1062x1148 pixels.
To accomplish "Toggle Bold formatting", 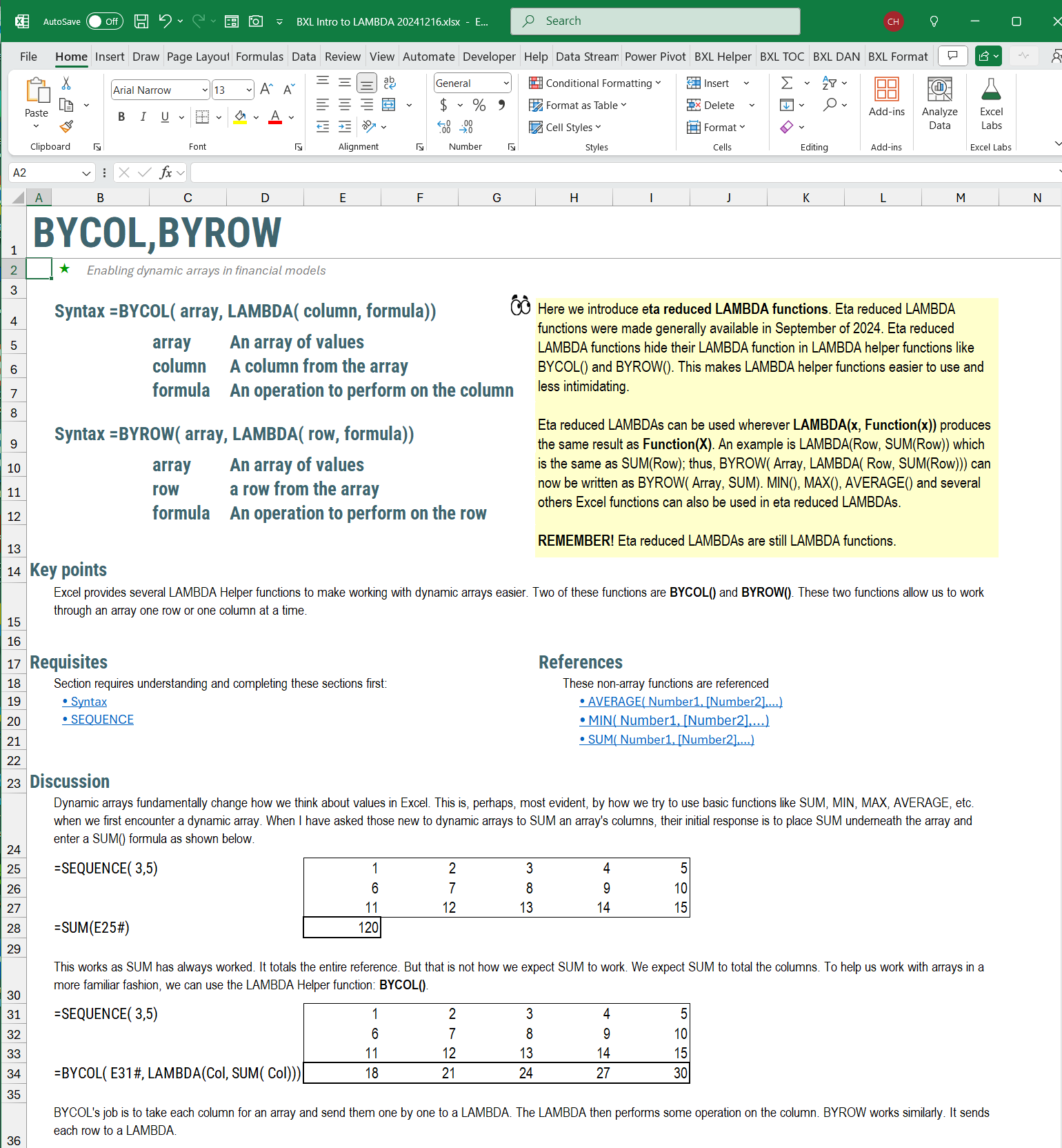I will 121,117.
